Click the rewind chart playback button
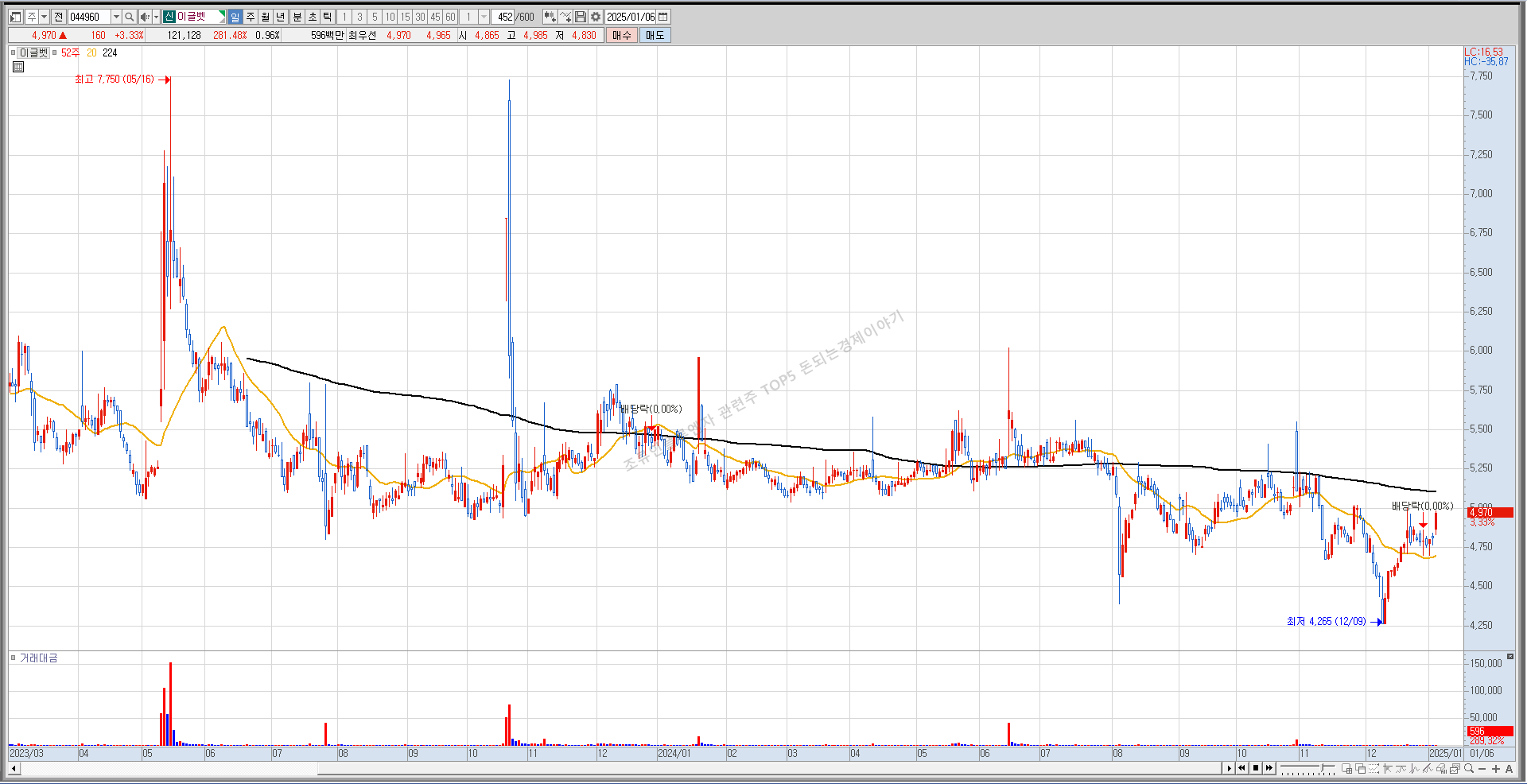Image resolution: width=1527 pixels, height=784 pixels. pos(1242,768)
